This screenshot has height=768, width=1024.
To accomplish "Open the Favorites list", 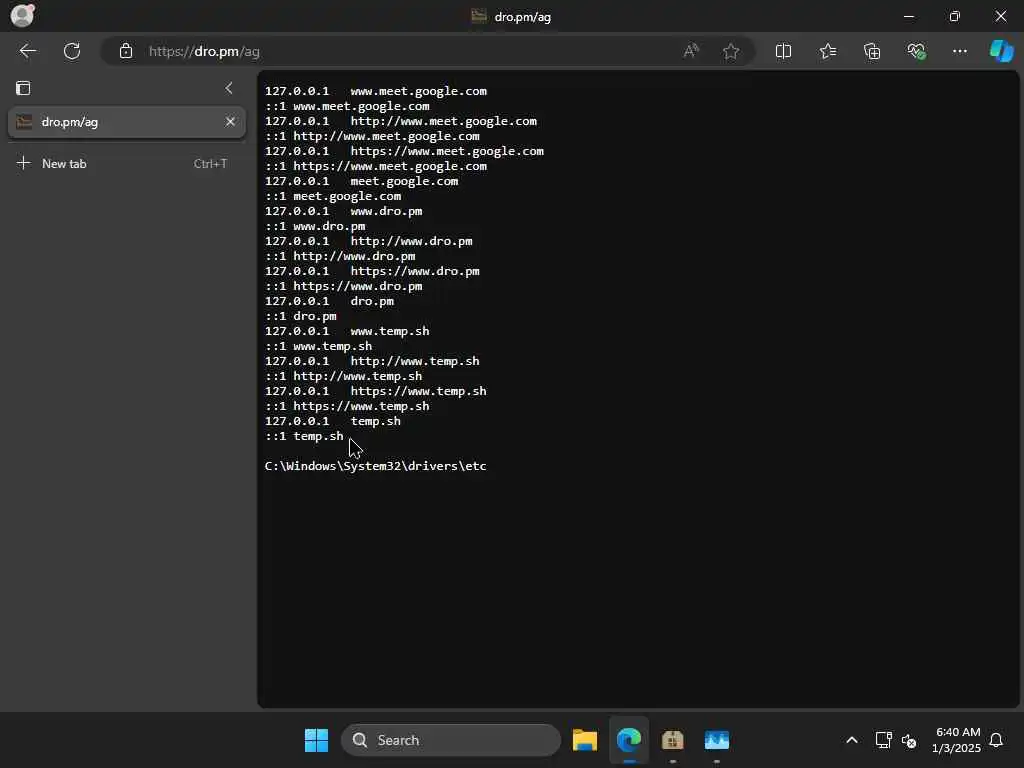I will click(x=827, y=51).
